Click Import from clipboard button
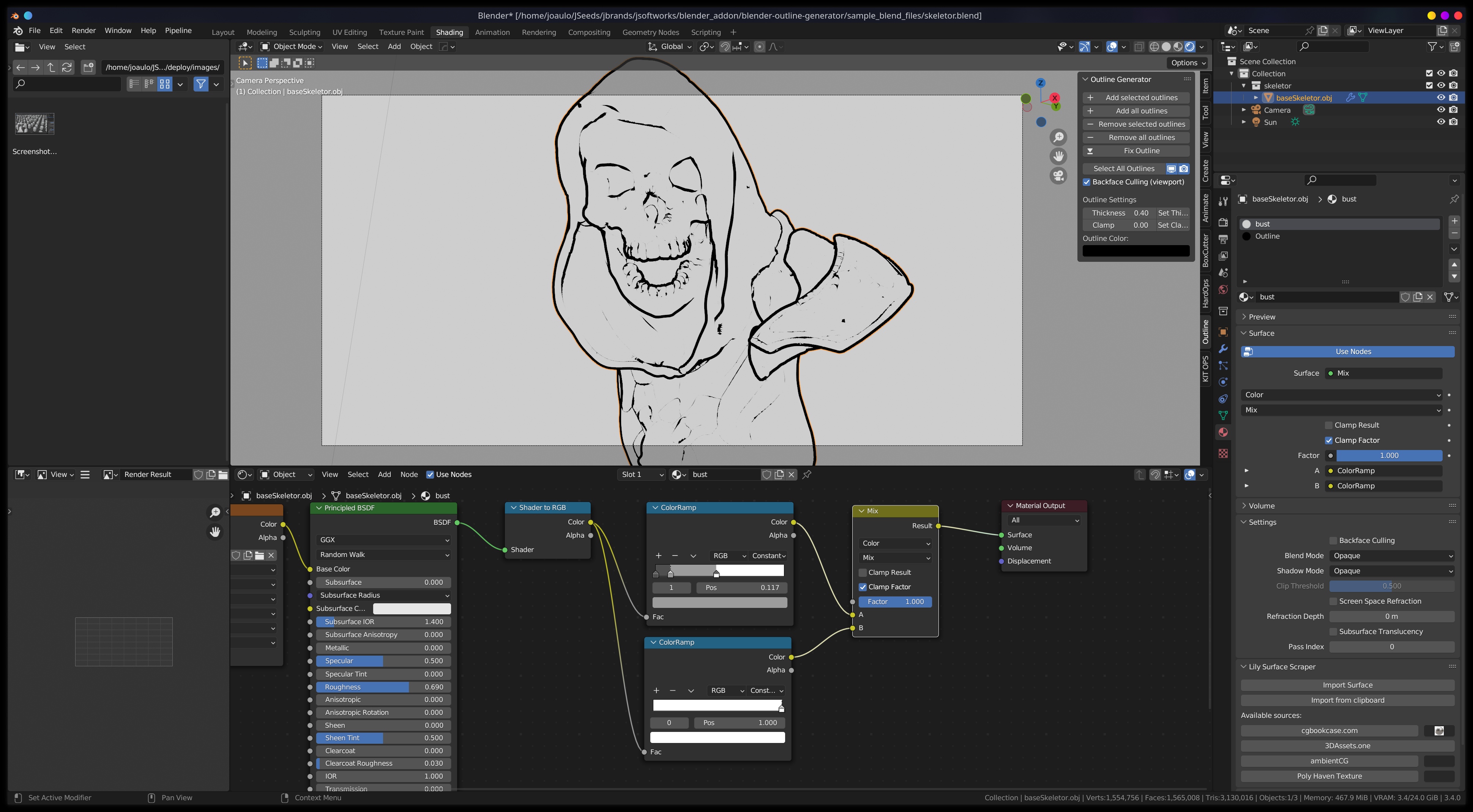The height and width of the screenshot is (812, 1473). 1347,700
